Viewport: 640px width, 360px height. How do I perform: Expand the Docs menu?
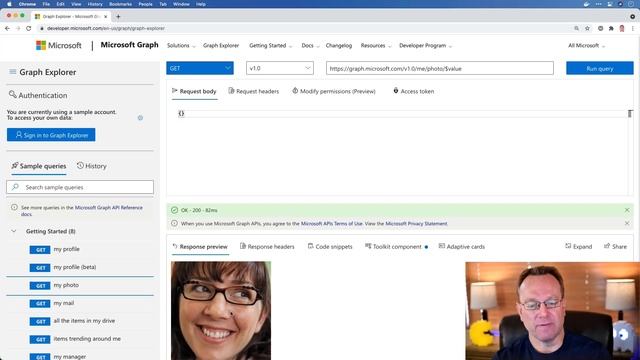[x=310, y=46]
